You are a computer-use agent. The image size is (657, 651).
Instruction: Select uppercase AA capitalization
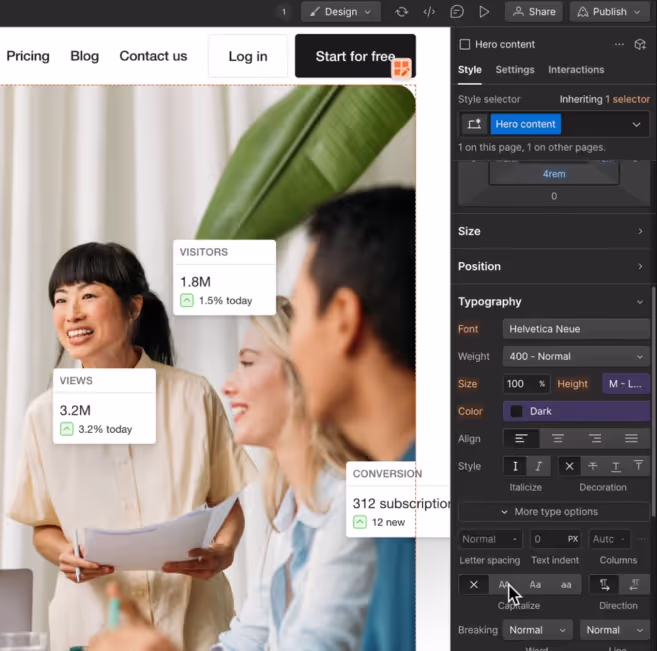pos(504,585)
